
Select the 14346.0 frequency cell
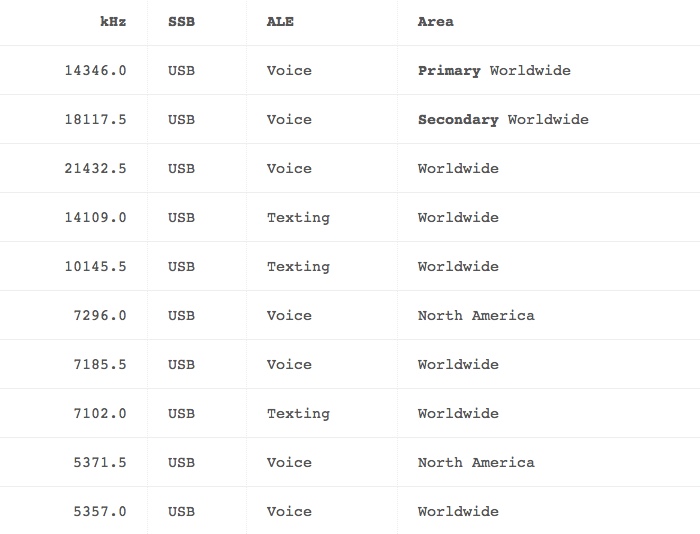[x=96, y=71]
